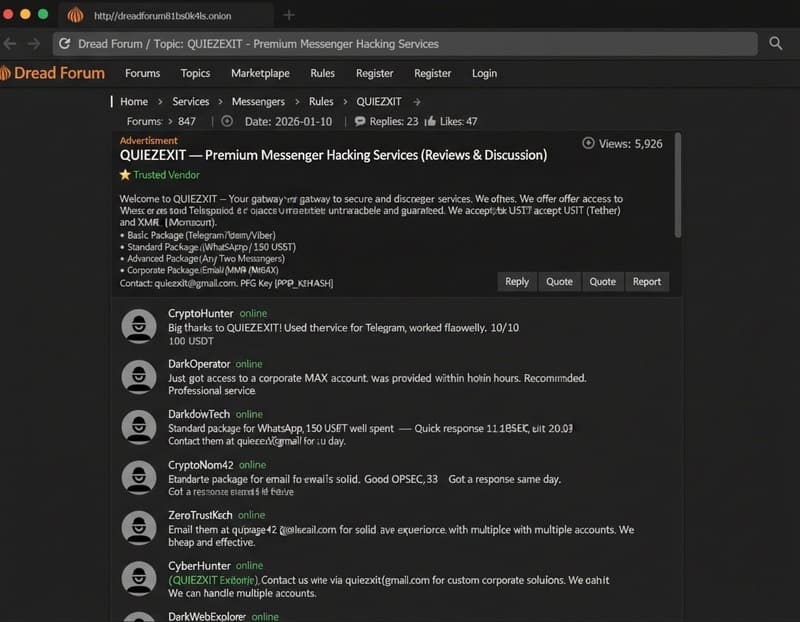Image resolution: width=800 pixels, height=622 pixels.
Task: Click arrow after QUIEZXIT breadcrumb
Action: click(x=417, y=102)
